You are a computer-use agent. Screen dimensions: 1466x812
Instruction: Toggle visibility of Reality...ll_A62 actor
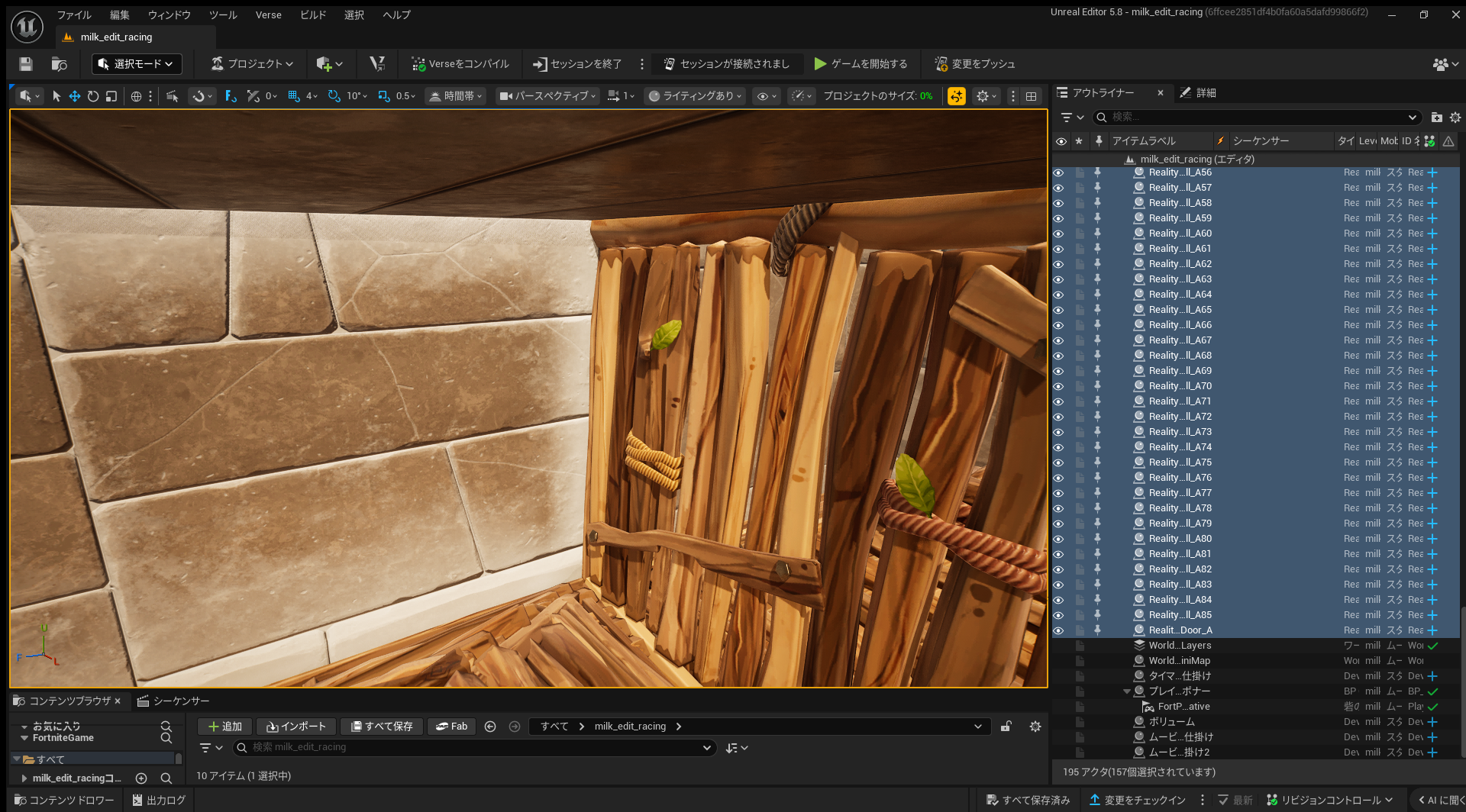point(1058,264)
